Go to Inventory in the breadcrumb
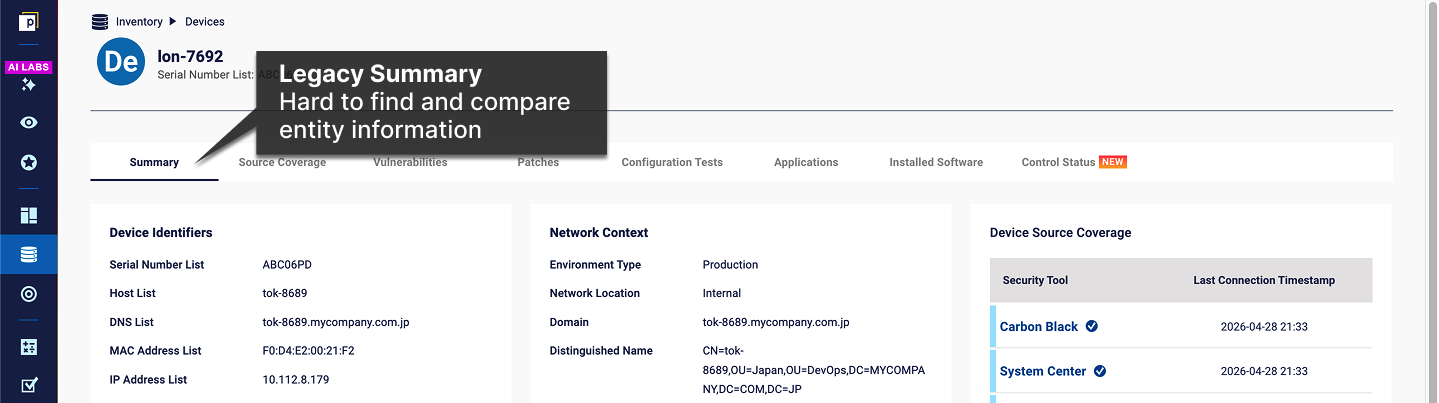1439x403 pixels. click(139, 21)
